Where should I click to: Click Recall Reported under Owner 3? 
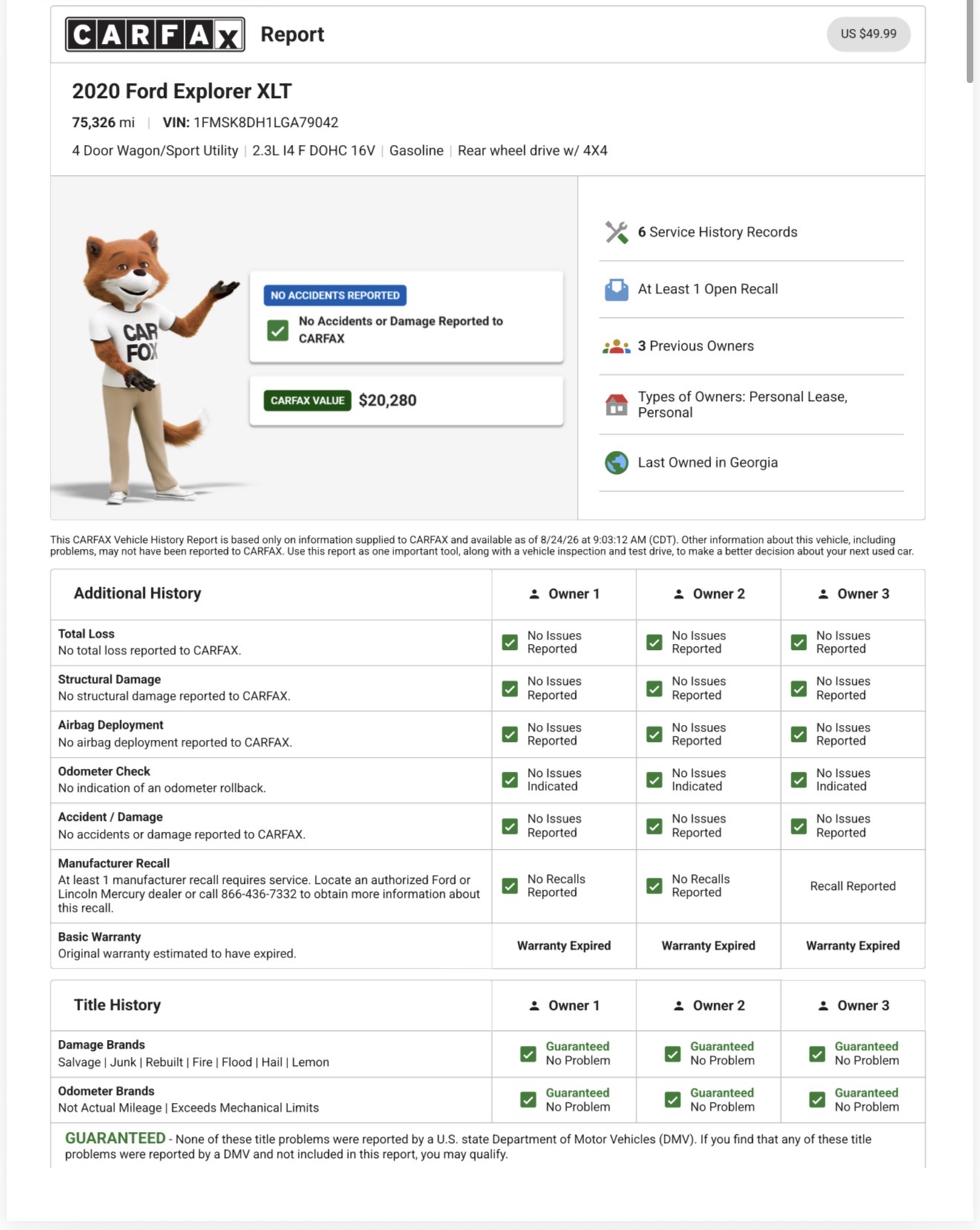click(x=852, y=886)
